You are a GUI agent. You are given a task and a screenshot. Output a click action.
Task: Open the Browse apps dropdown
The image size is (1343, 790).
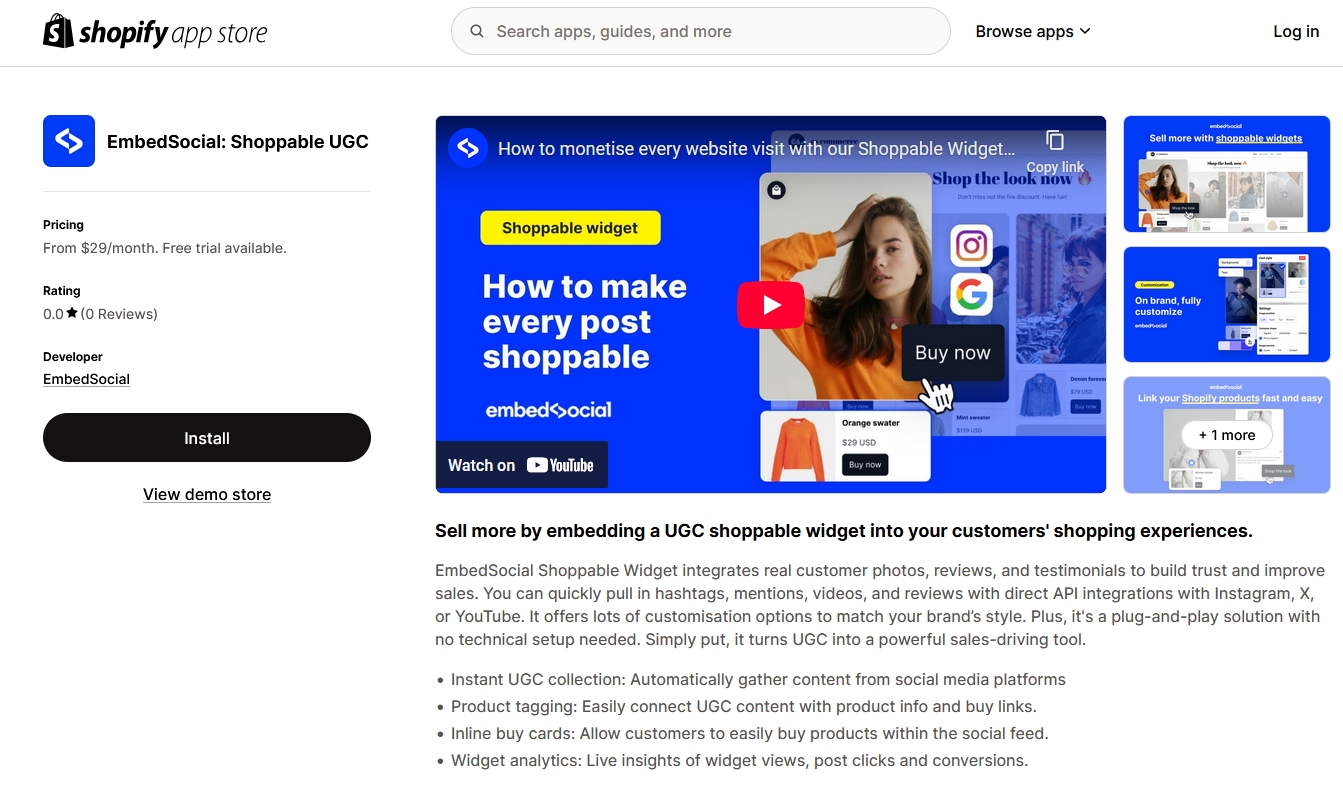point(1032,31)
